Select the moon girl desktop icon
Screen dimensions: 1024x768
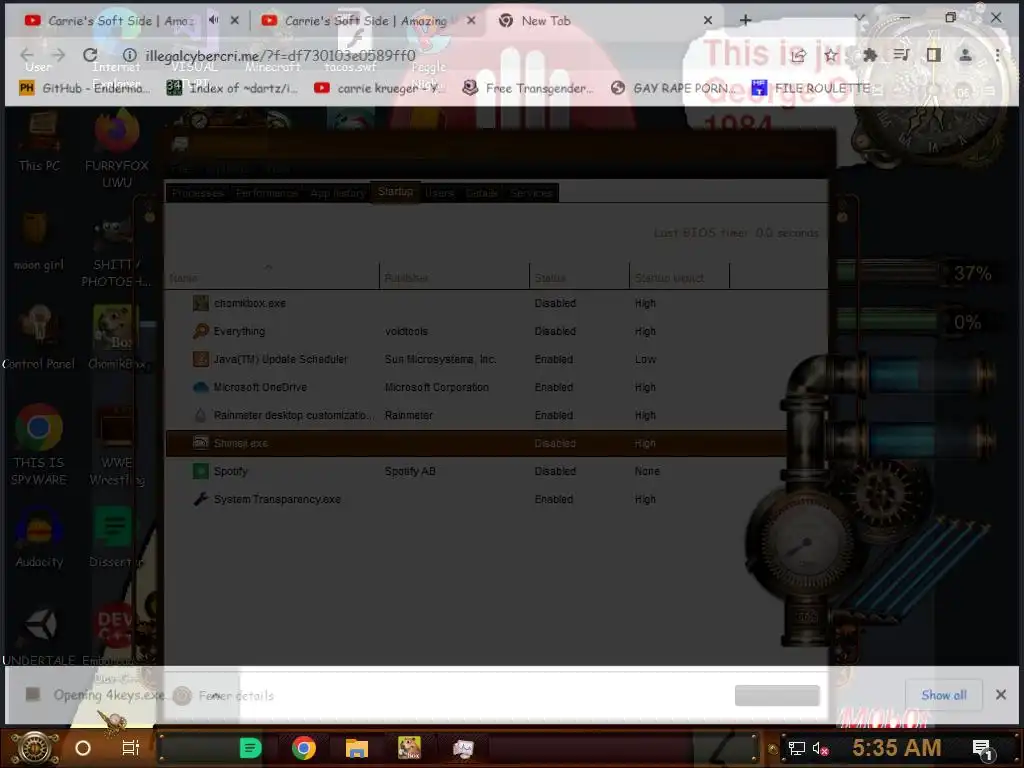[x=39, y=241]
